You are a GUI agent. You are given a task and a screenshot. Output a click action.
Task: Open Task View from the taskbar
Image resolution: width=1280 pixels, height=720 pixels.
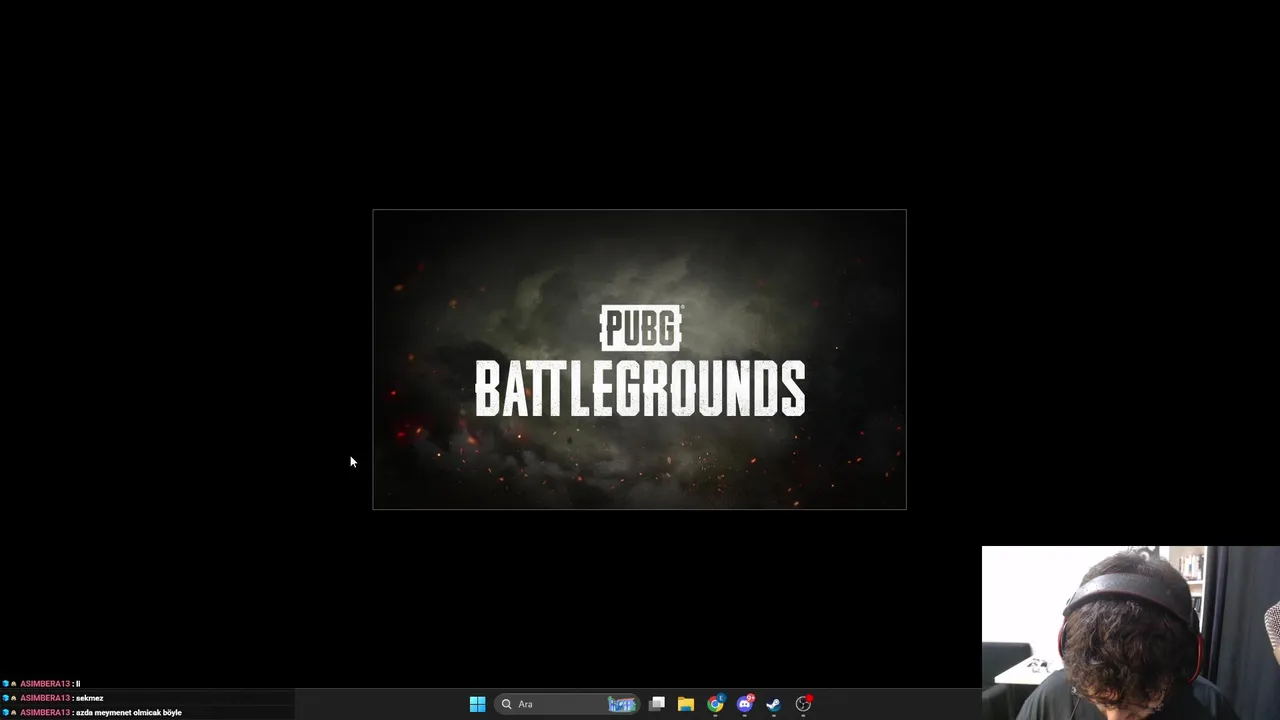pos(657,704)
